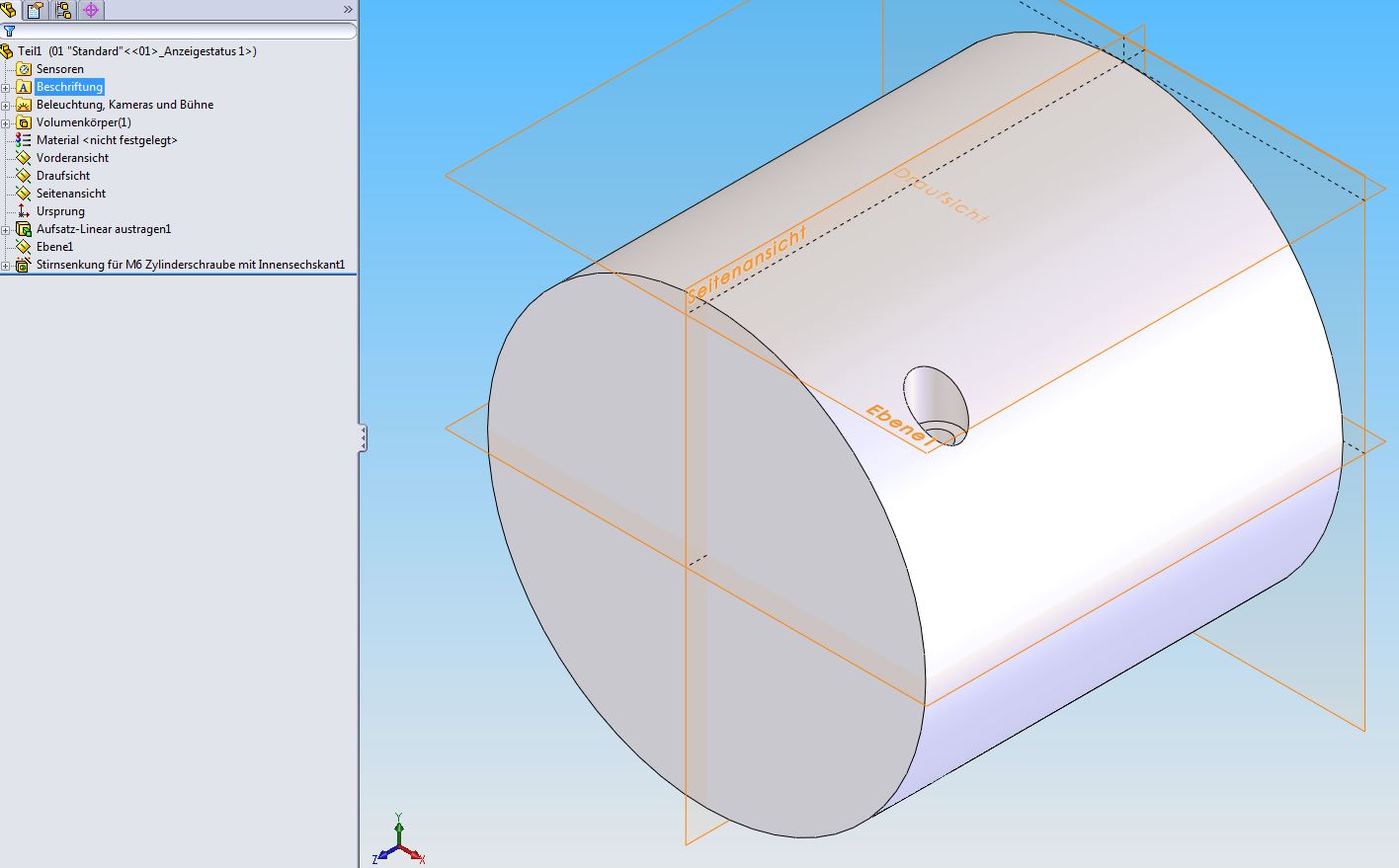
Task: Select Seitenansicht in the feature tree
Action: click(x=71, y=194)
